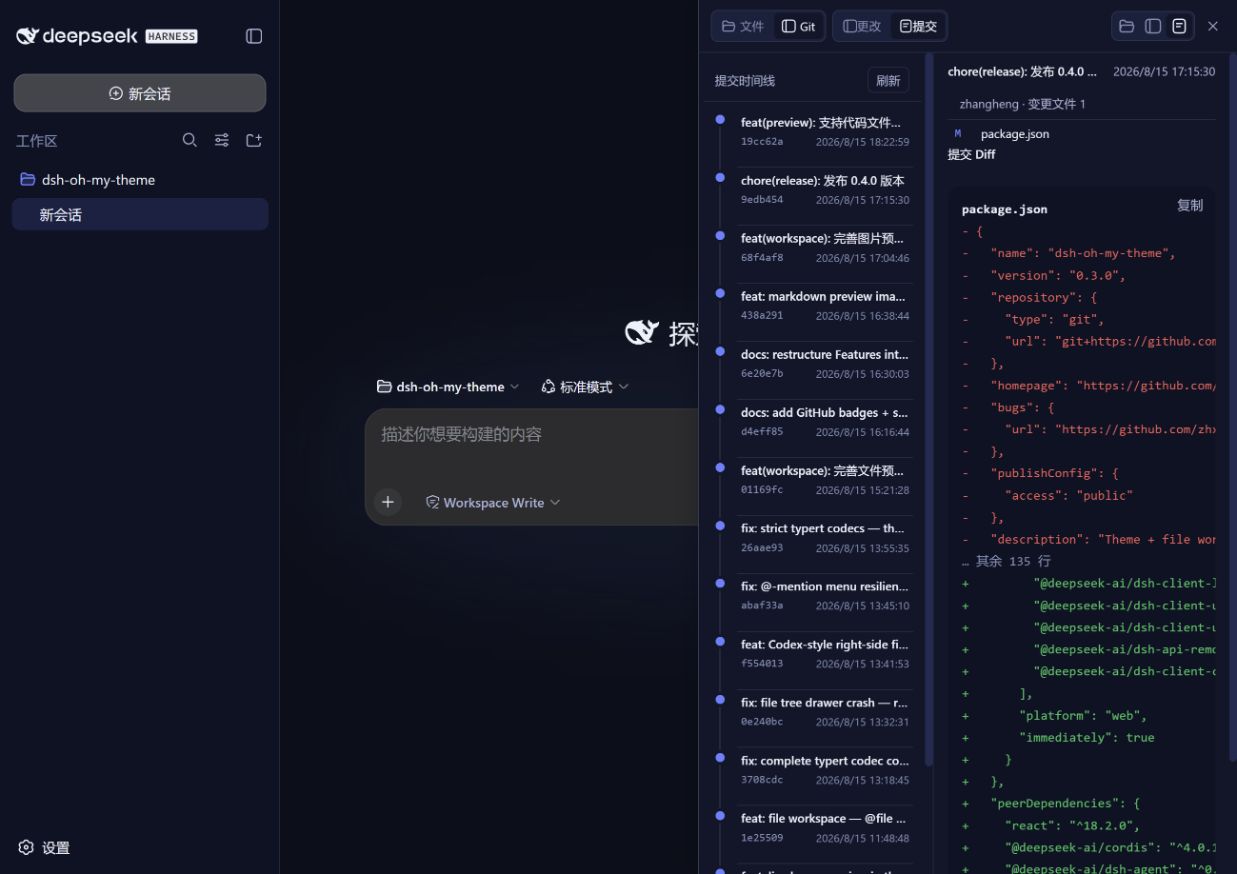Click the DeepSeek whale logo in sidebar

[28, 36]
